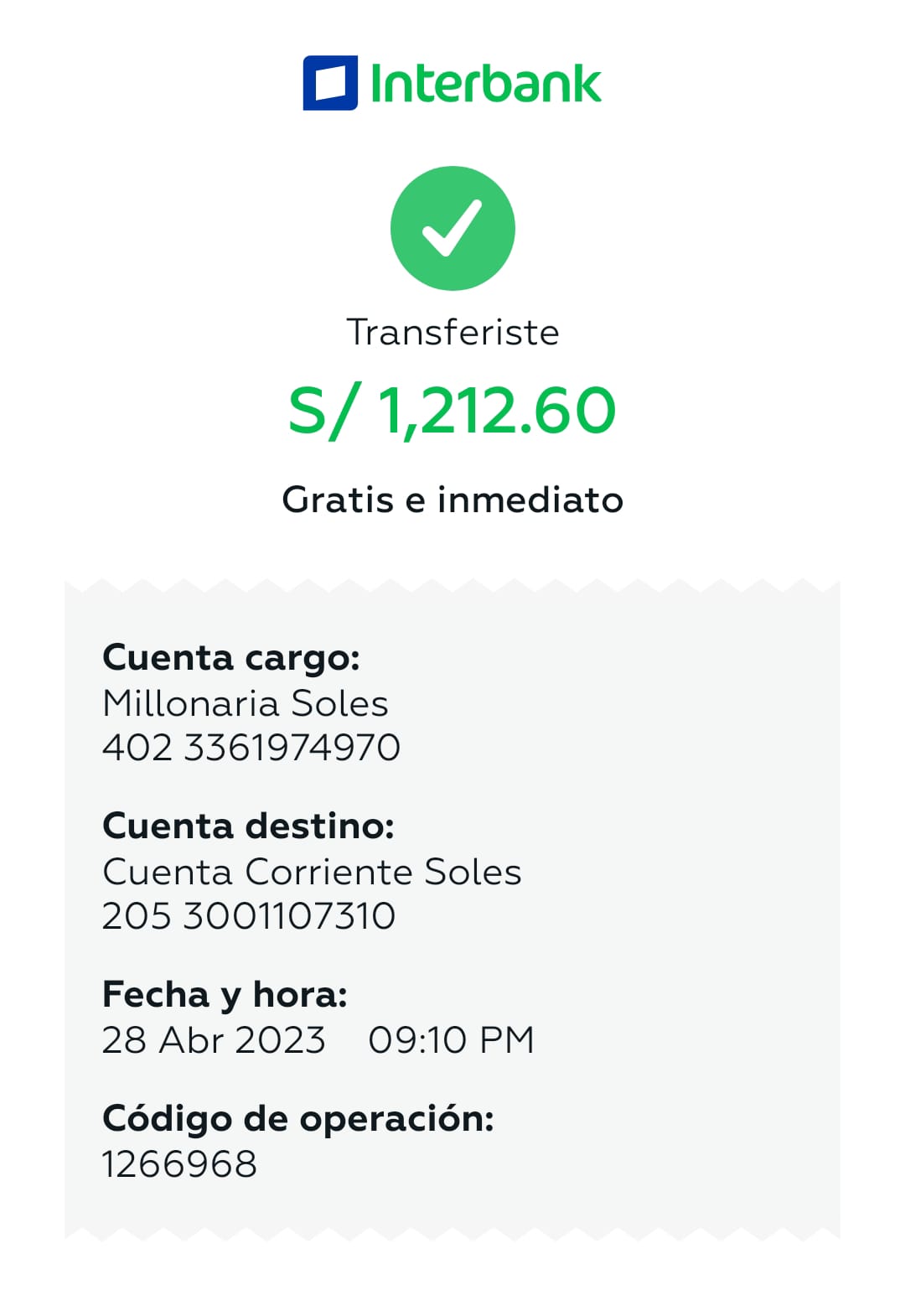Screen dimensions: 905x1316
Task: Select destination account number 3001107310
Action: click(289, 916)
